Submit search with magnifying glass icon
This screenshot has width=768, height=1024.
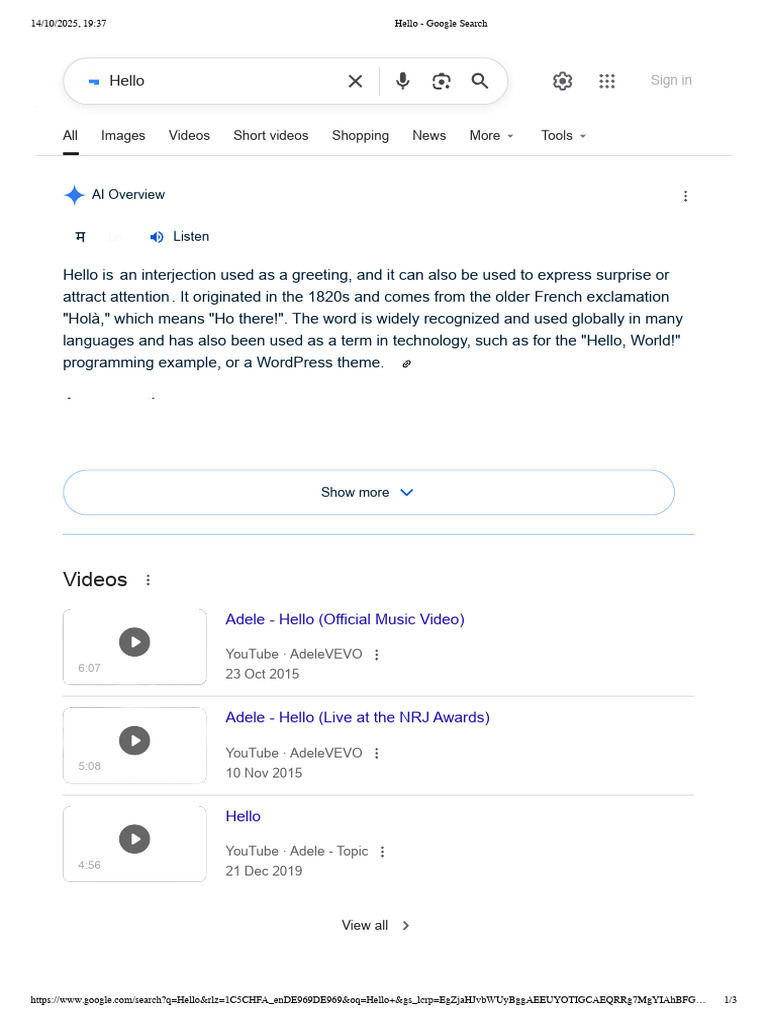coord(480,81)
